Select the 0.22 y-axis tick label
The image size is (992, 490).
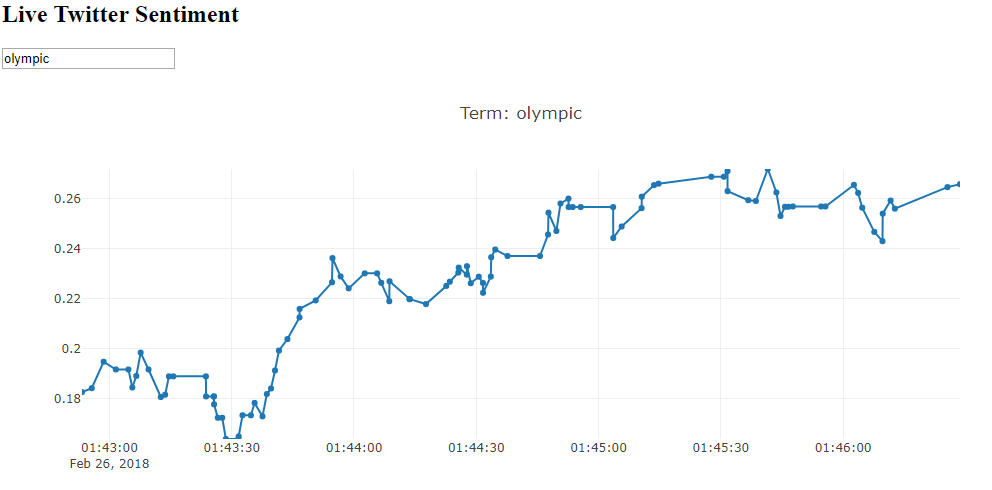(68, 299)
